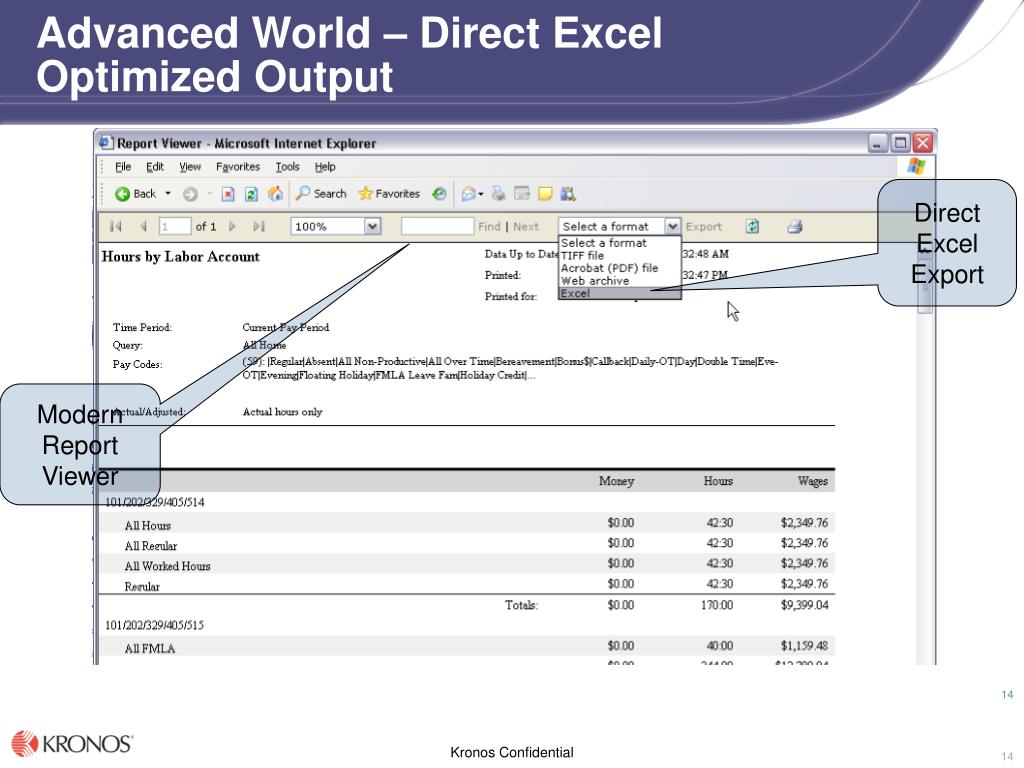The image size is (1024, 768).
Task: Open the Edit menu
Action: (x=155, y=167)
